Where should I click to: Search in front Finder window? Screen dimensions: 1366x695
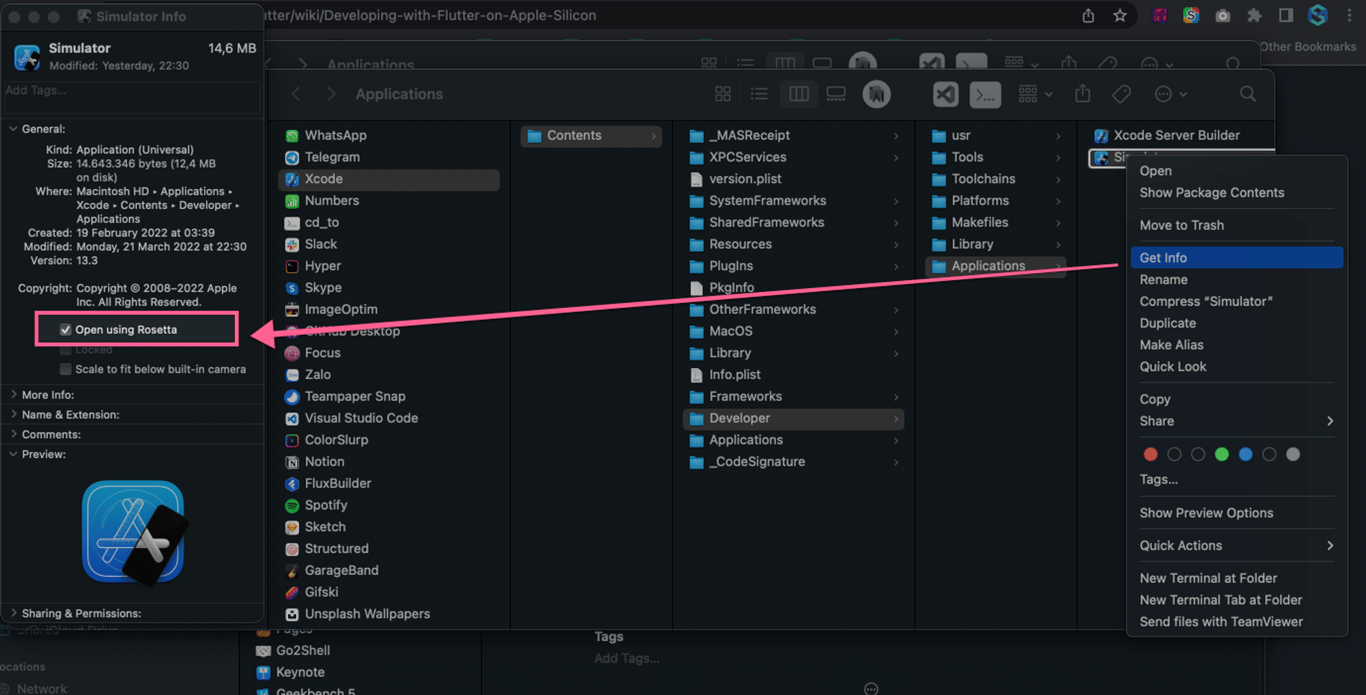[1248, 94]
